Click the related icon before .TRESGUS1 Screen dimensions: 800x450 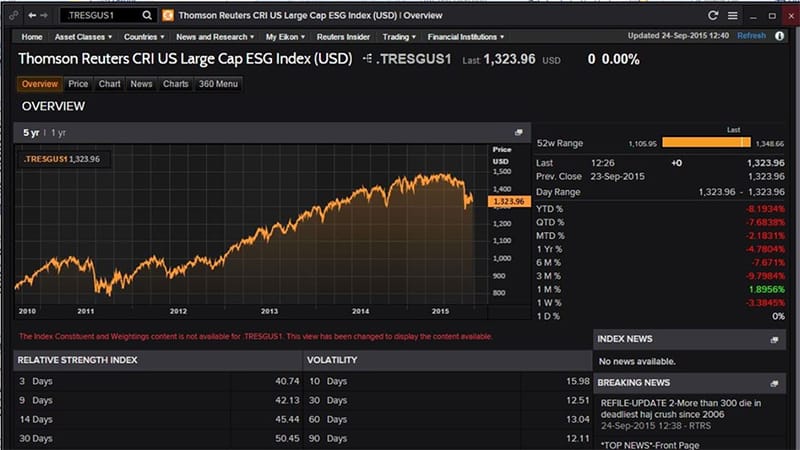(x=367, y=59)
